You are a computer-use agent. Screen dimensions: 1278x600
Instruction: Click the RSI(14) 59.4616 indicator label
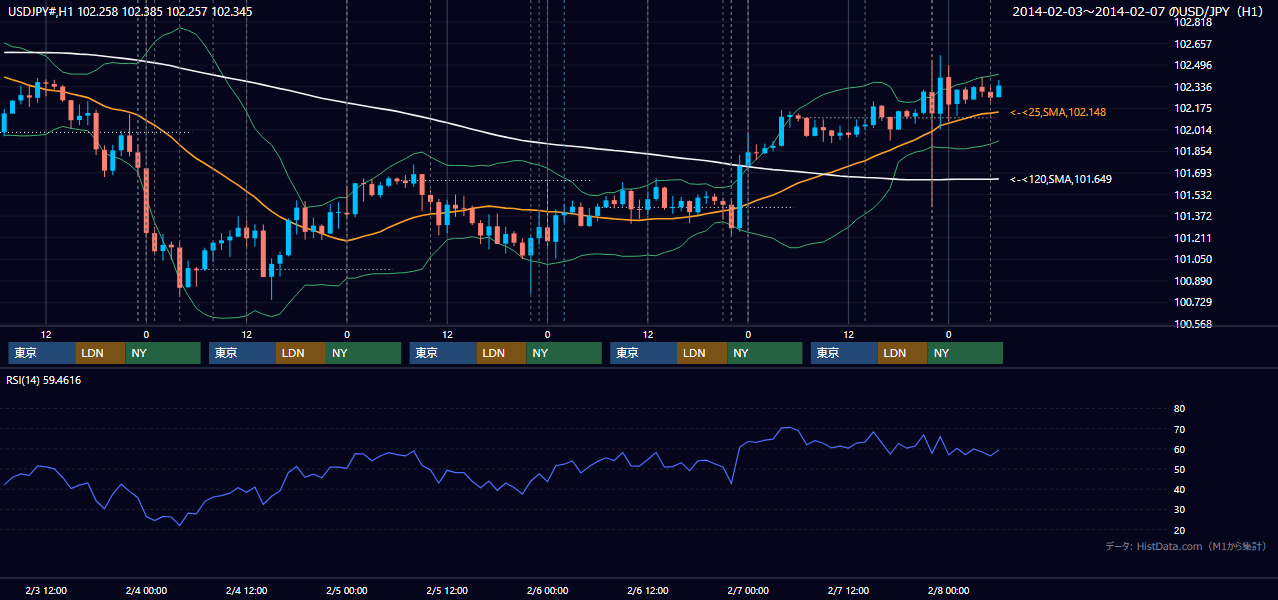pos(44,380)
